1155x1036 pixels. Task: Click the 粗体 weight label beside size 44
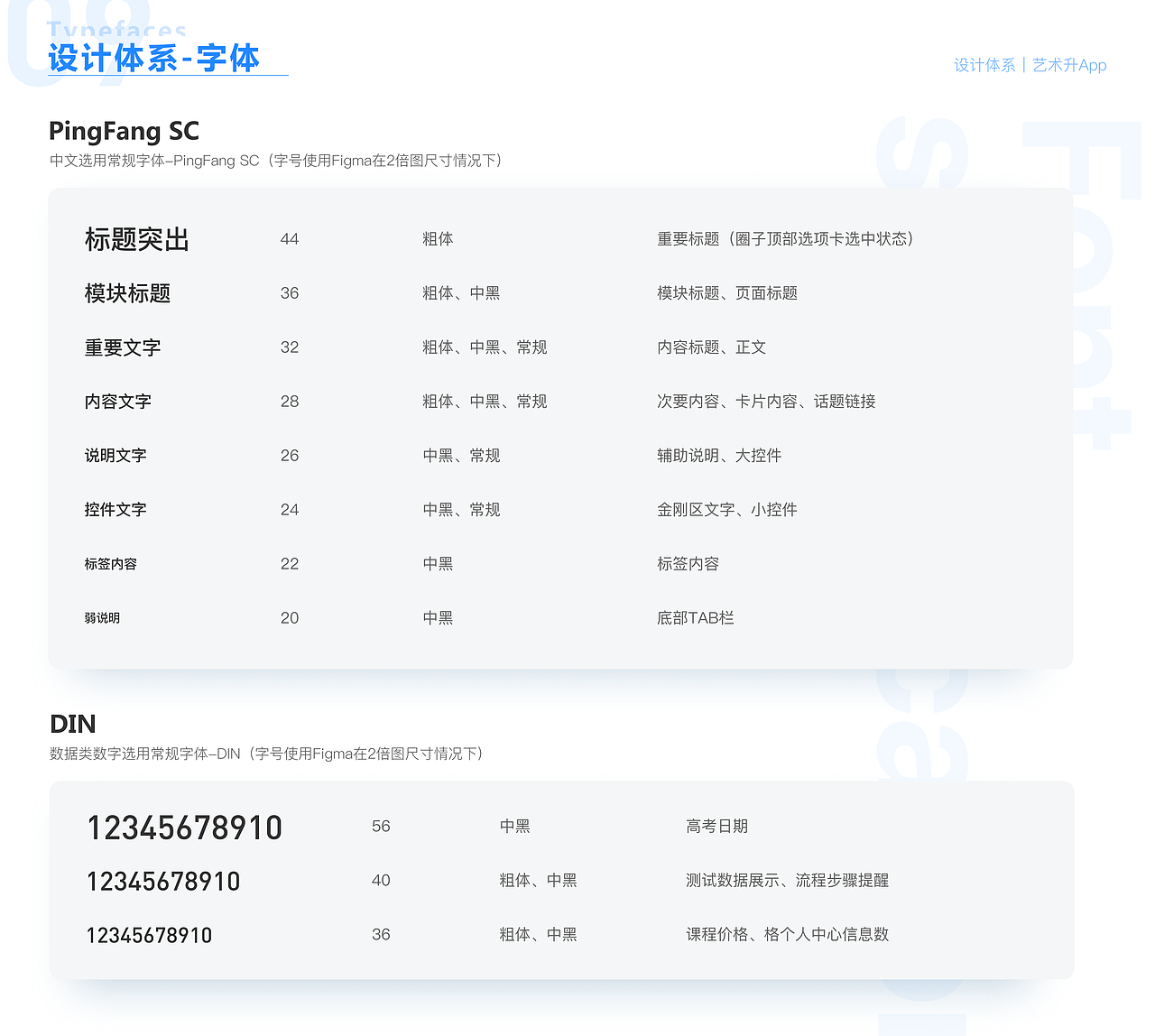pyautogui.click(x=439, y=238)
